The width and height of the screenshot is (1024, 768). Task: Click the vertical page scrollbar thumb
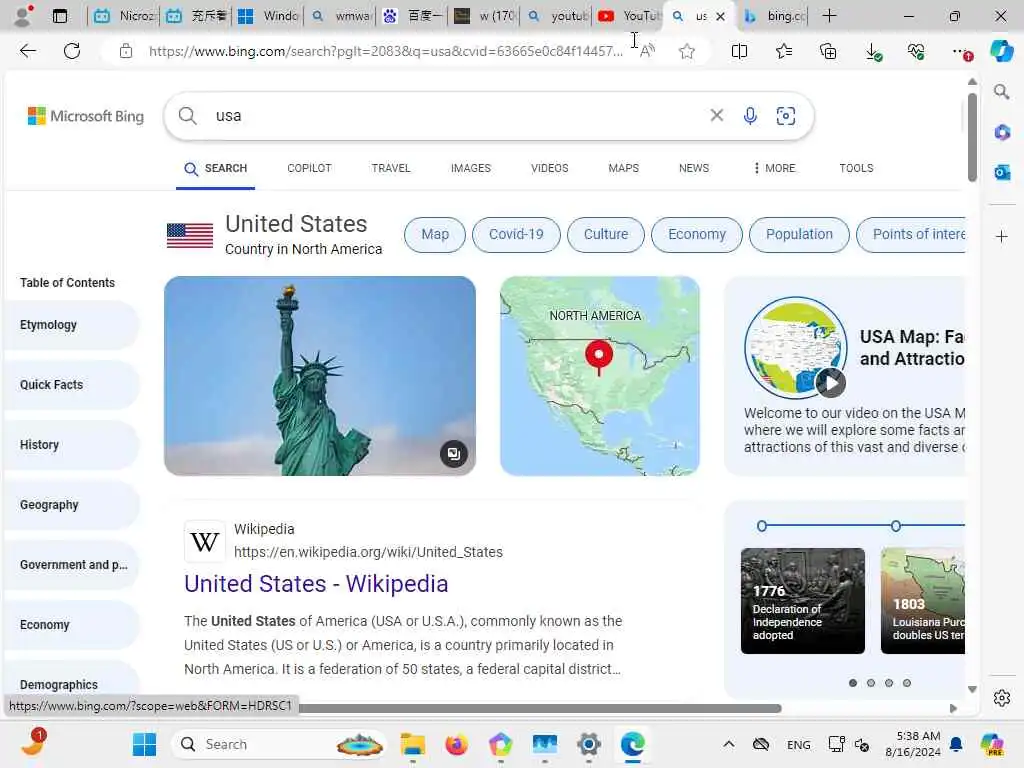pos(972,137)
